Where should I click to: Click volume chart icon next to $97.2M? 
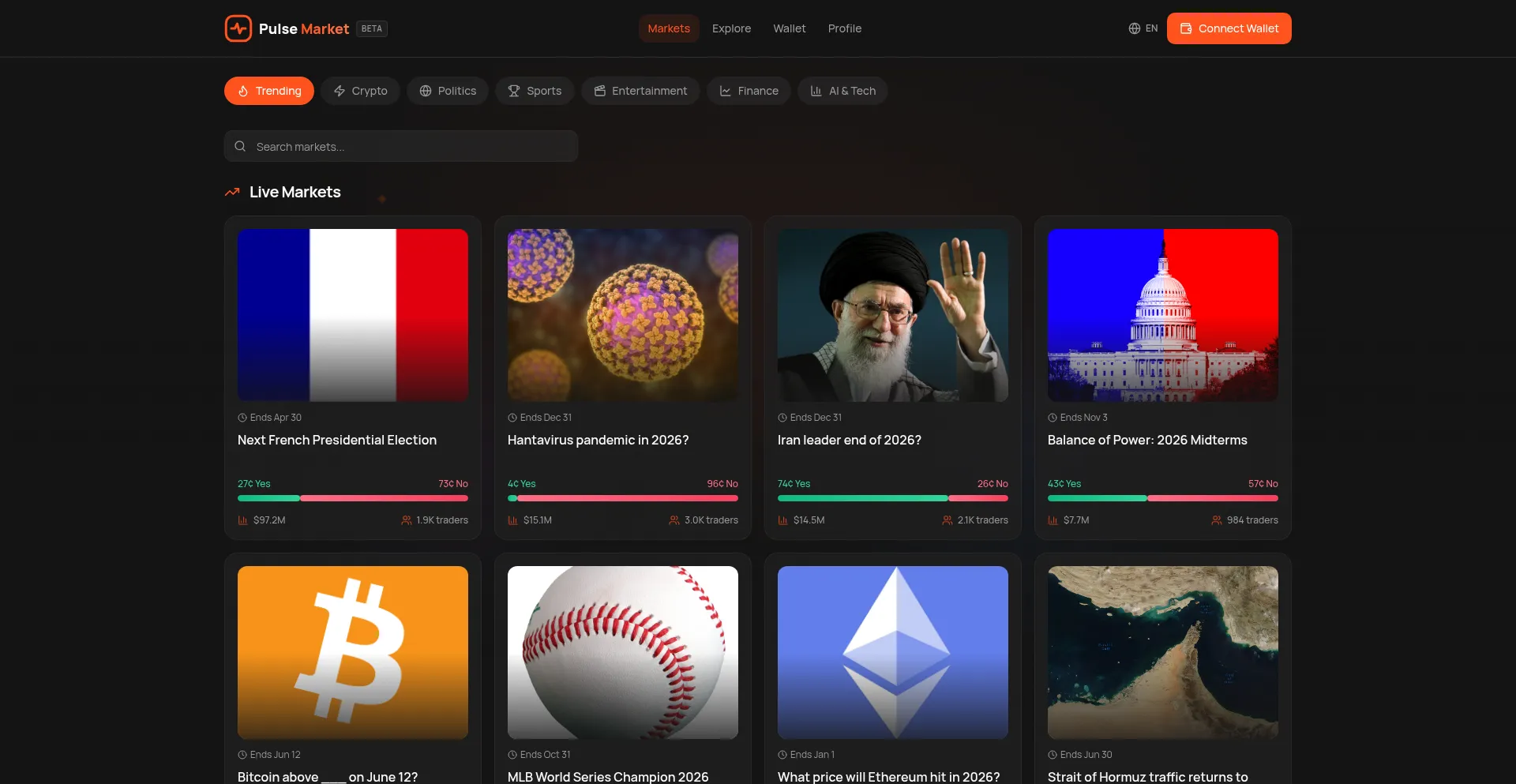pos(243,520)
